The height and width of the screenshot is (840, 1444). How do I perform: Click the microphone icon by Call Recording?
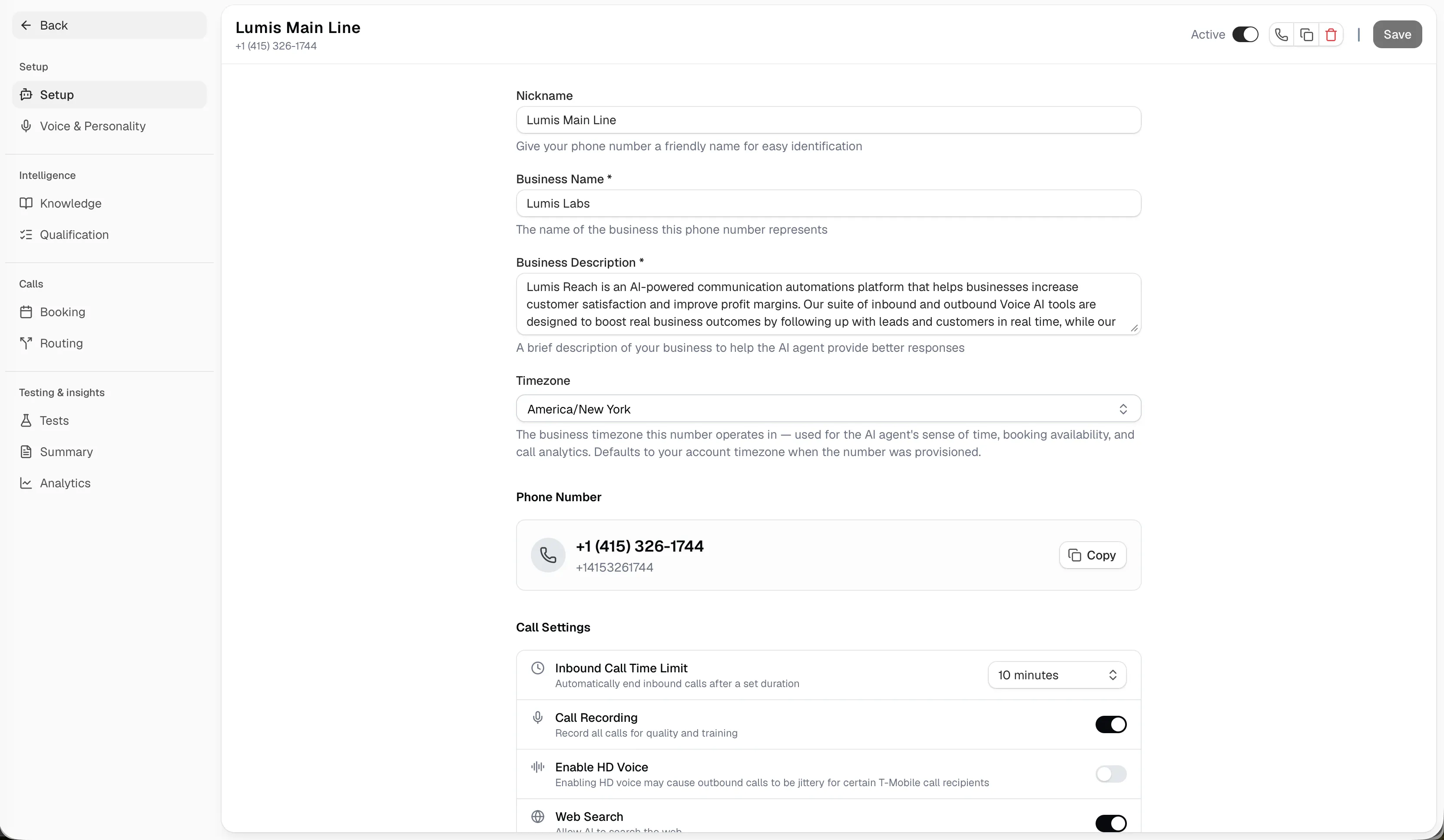(537, 718)
